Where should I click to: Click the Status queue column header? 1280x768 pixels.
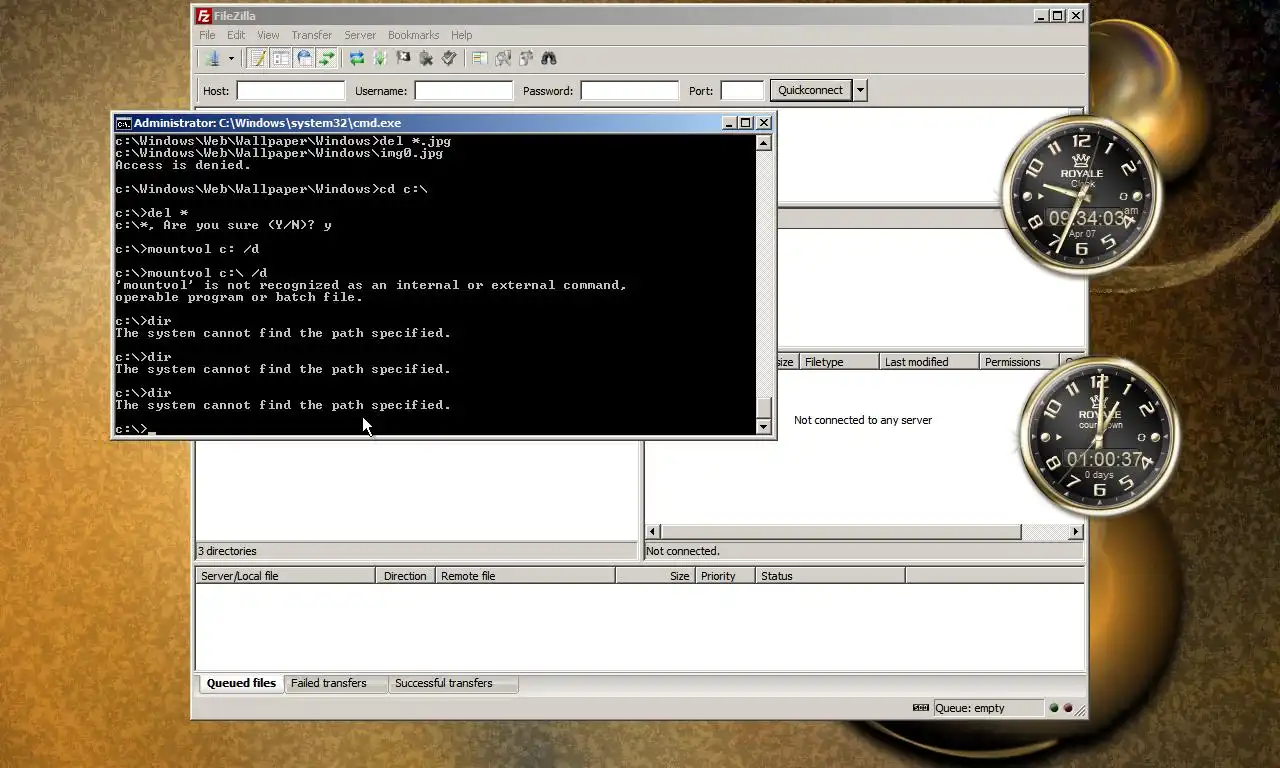[x=830, y=576]
